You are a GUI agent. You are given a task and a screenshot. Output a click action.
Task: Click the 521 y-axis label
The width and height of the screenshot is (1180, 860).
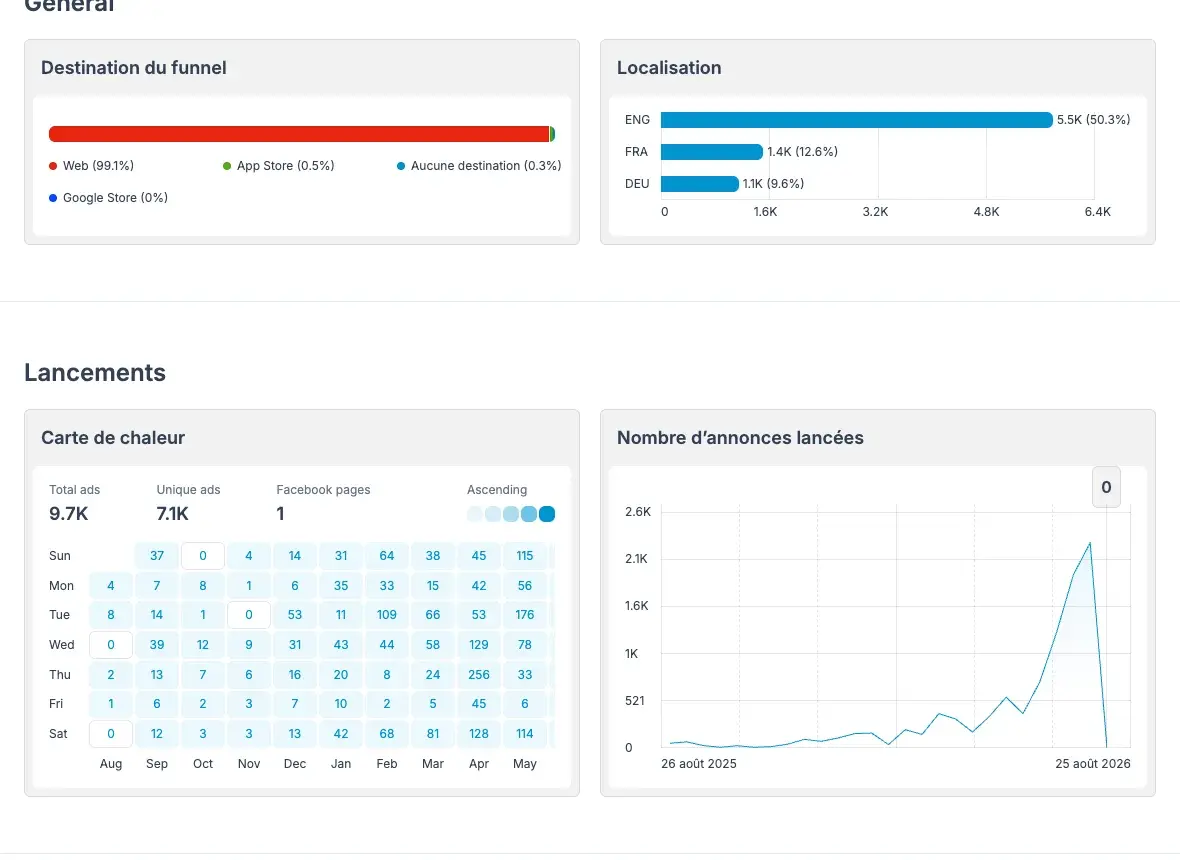(634, 700)
